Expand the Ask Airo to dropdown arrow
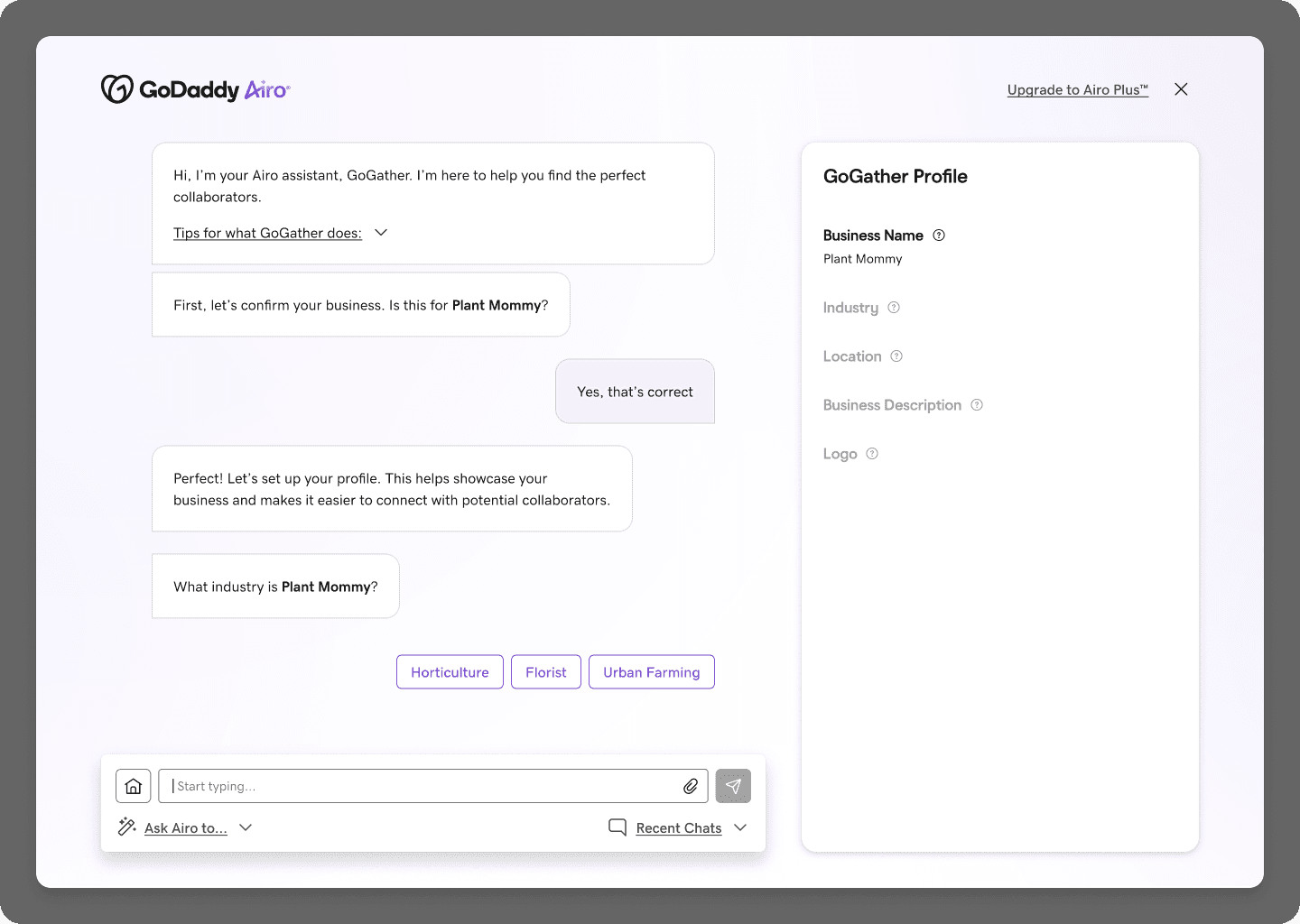The height and width of the screenshot is (924, 1300). click(x=246, y=827)
